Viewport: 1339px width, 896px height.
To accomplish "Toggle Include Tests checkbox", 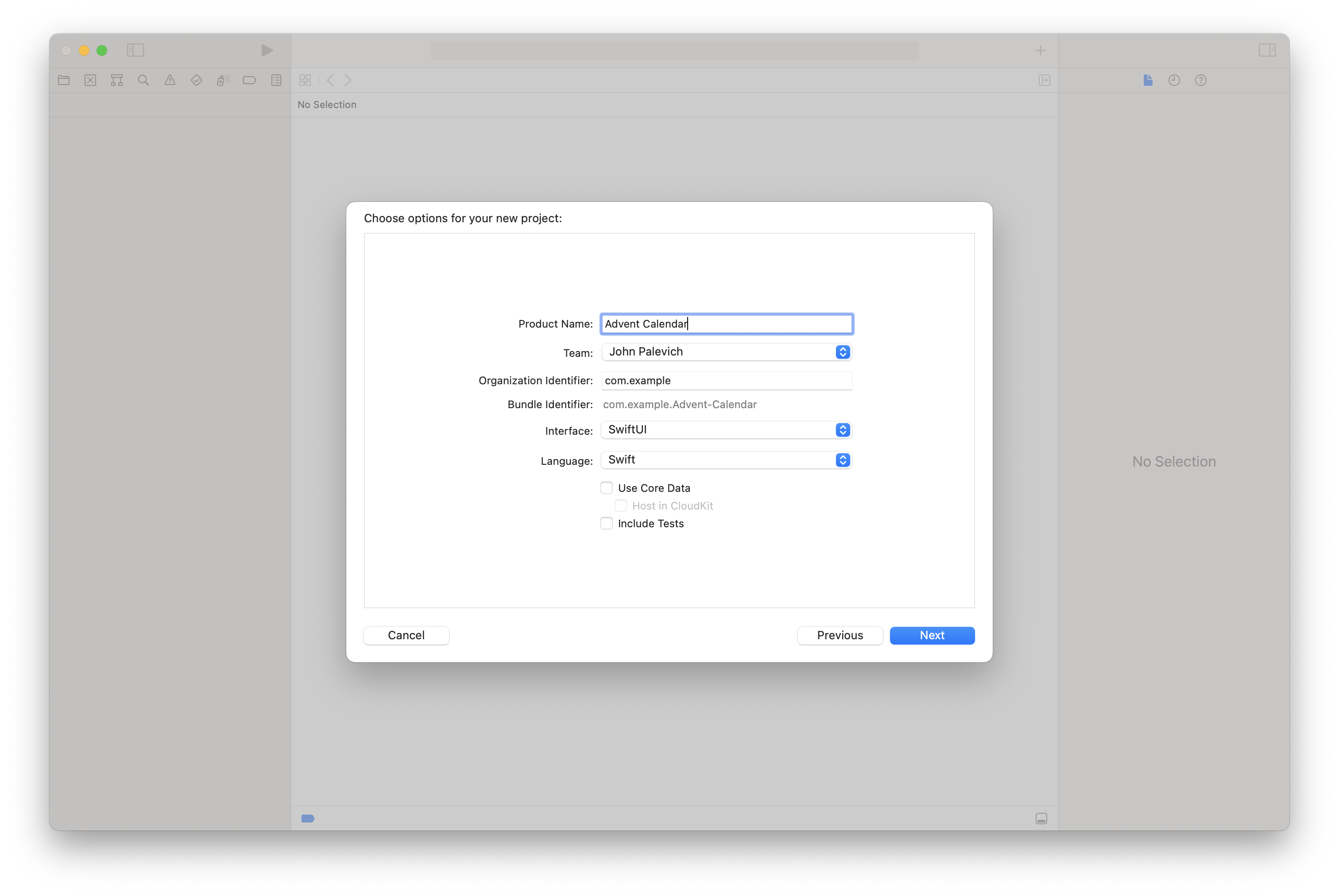I will pos(607,523).
